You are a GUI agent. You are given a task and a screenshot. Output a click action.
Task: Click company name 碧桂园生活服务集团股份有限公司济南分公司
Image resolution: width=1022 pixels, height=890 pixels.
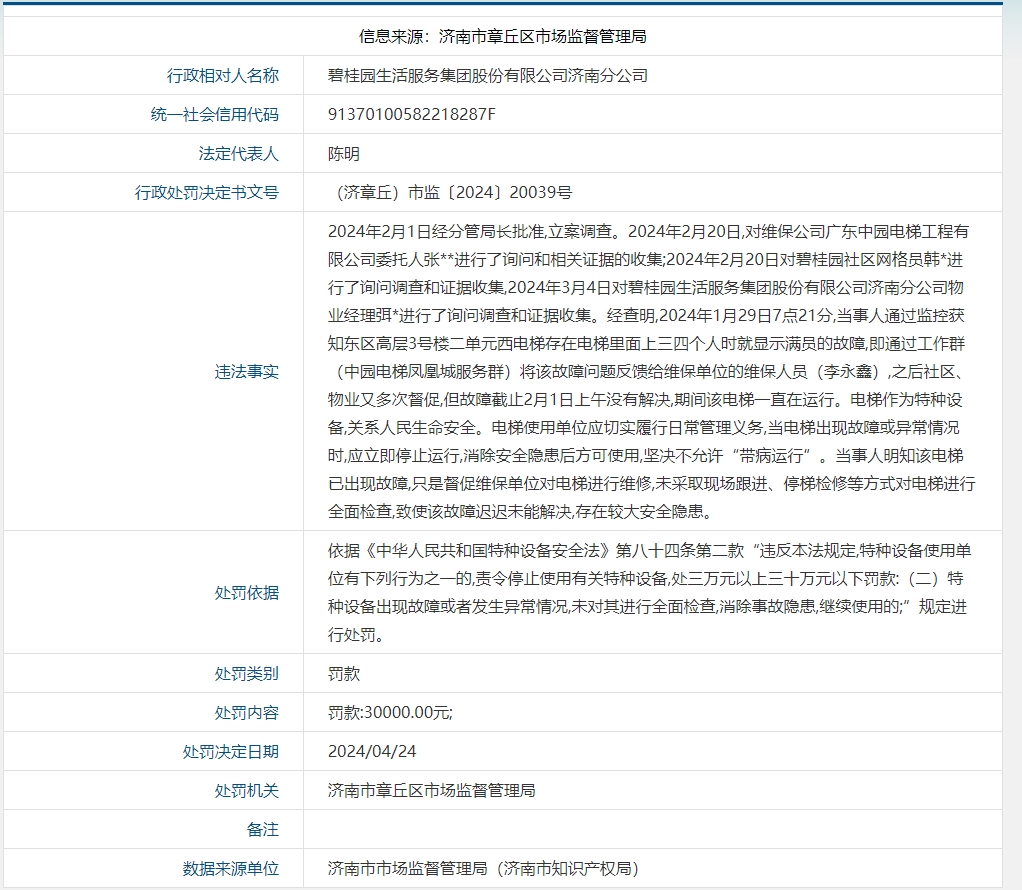point(488,76)
